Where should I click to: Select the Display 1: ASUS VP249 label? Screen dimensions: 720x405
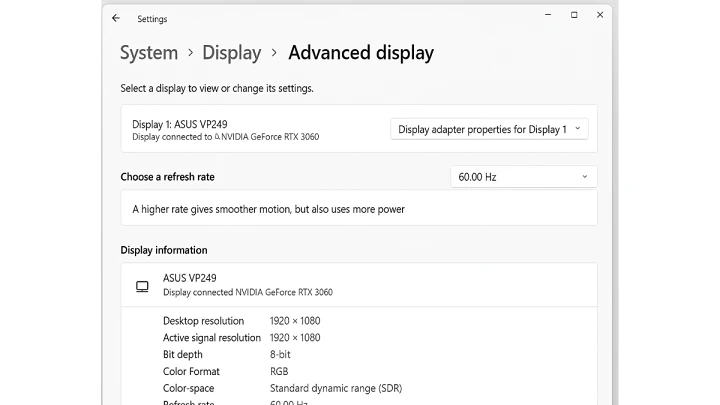coord(180,124)
